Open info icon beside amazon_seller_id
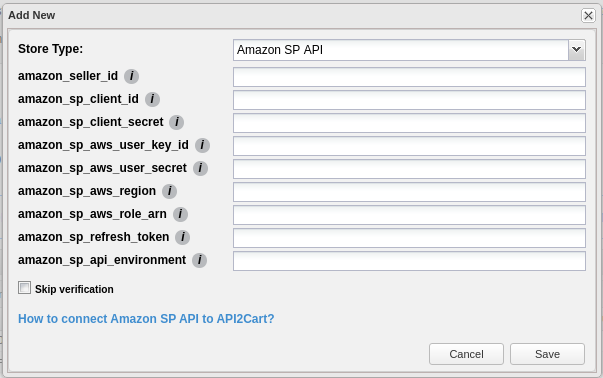 click(132, 76)
